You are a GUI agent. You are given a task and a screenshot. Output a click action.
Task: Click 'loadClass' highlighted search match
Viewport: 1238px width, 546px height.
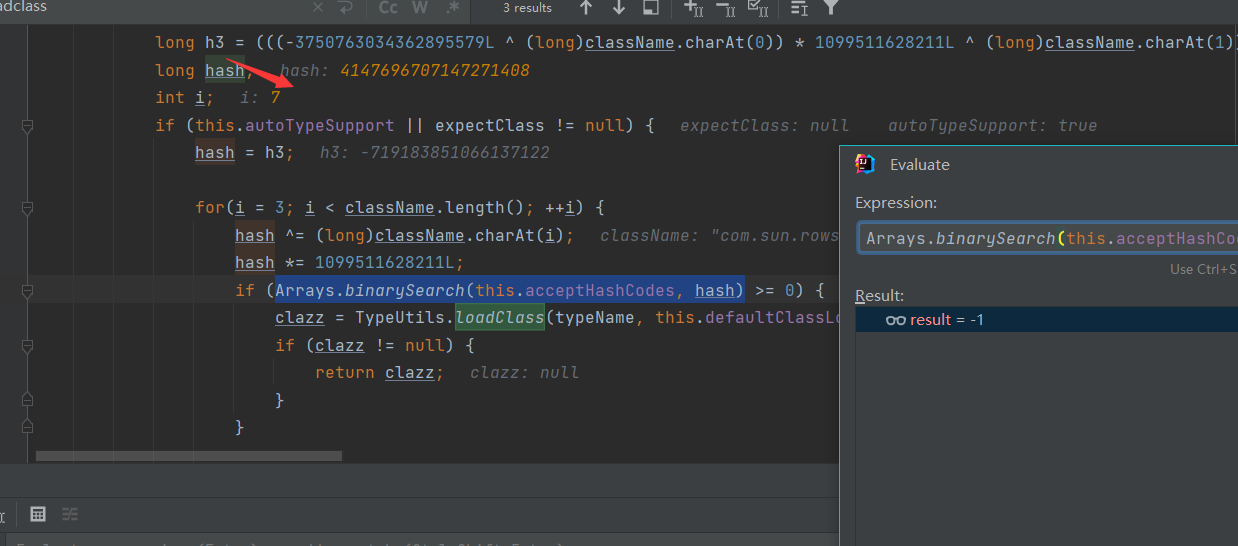(x=500, y=318)
